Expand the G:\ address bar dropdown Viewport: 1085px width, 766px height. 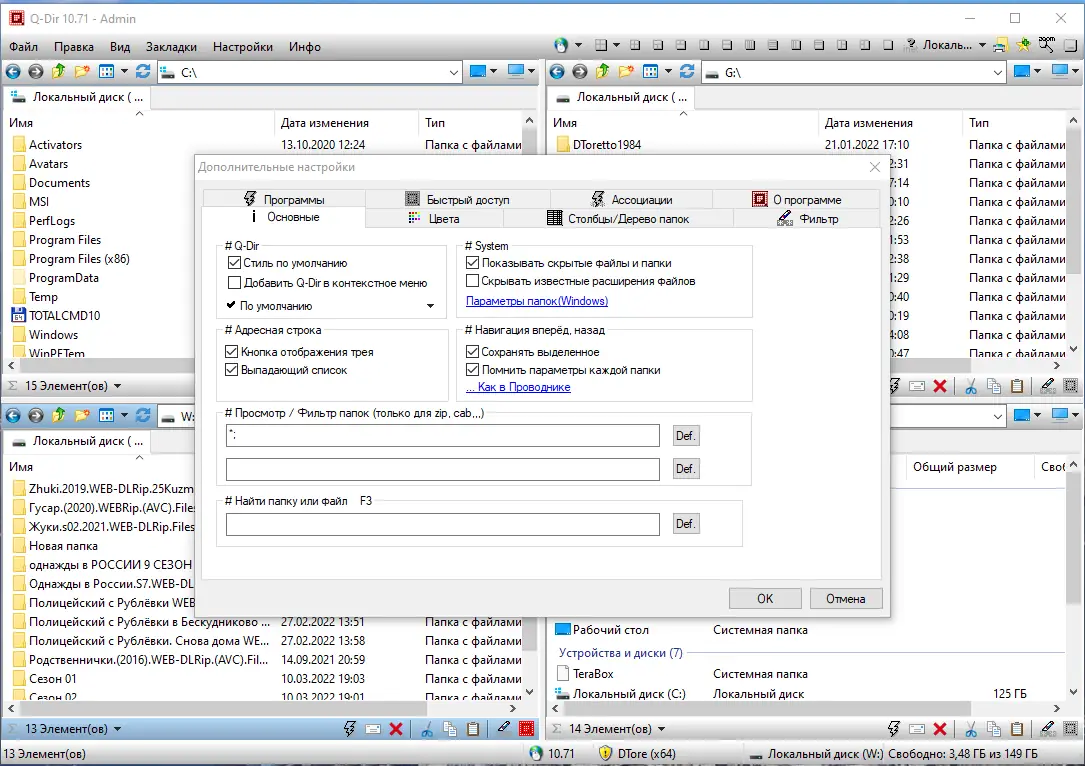(997, 72)
